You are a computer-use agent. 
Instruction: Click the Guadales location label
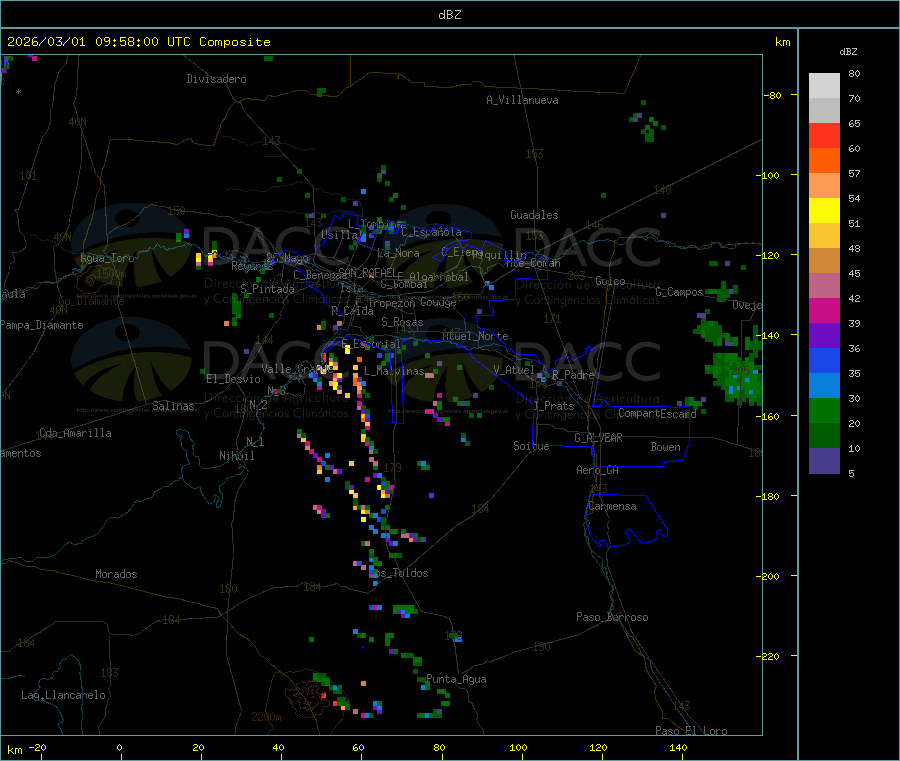tap(534, 215)
